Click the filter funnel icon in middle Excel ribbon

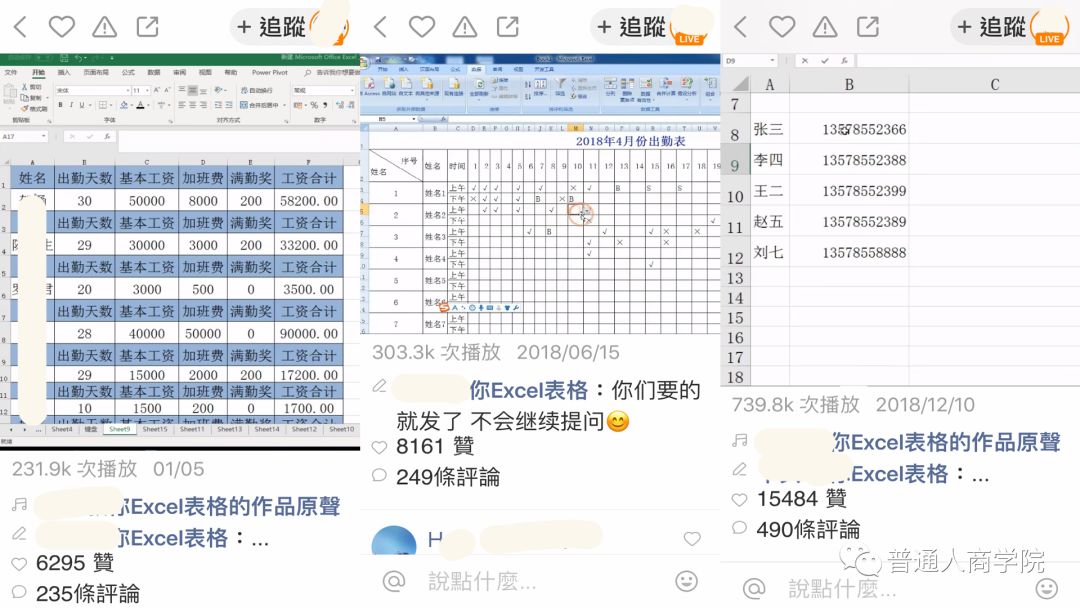(x=559, y=83)
